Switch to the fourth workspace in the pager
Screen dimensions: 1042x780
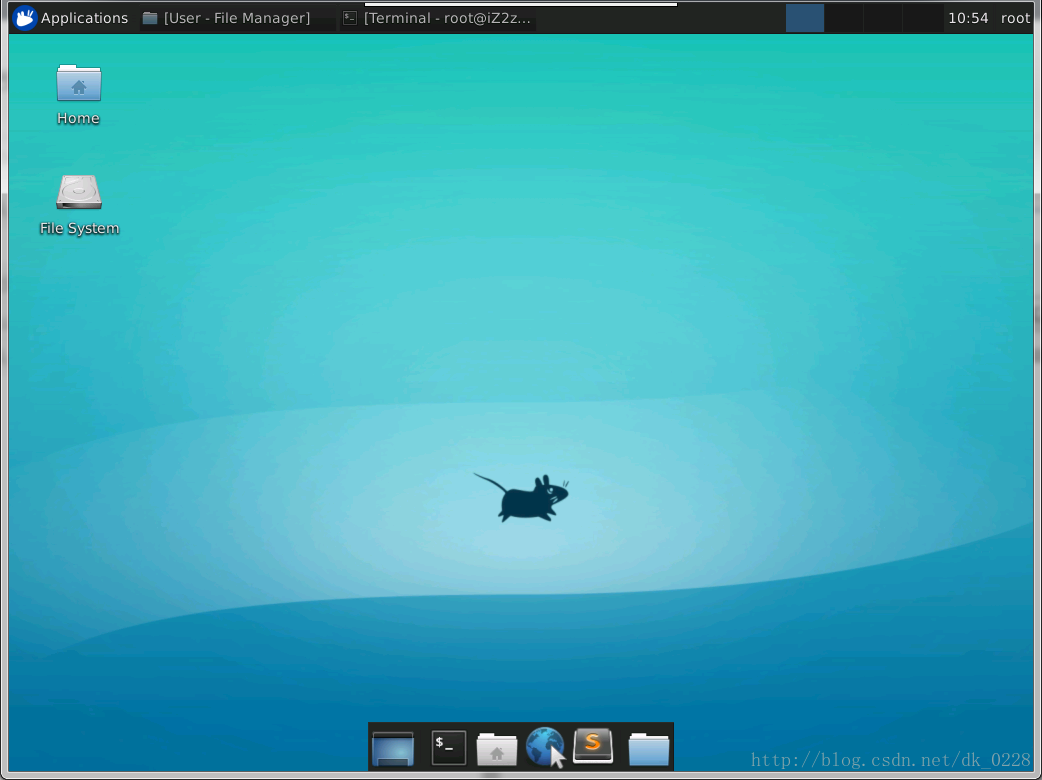922,18
